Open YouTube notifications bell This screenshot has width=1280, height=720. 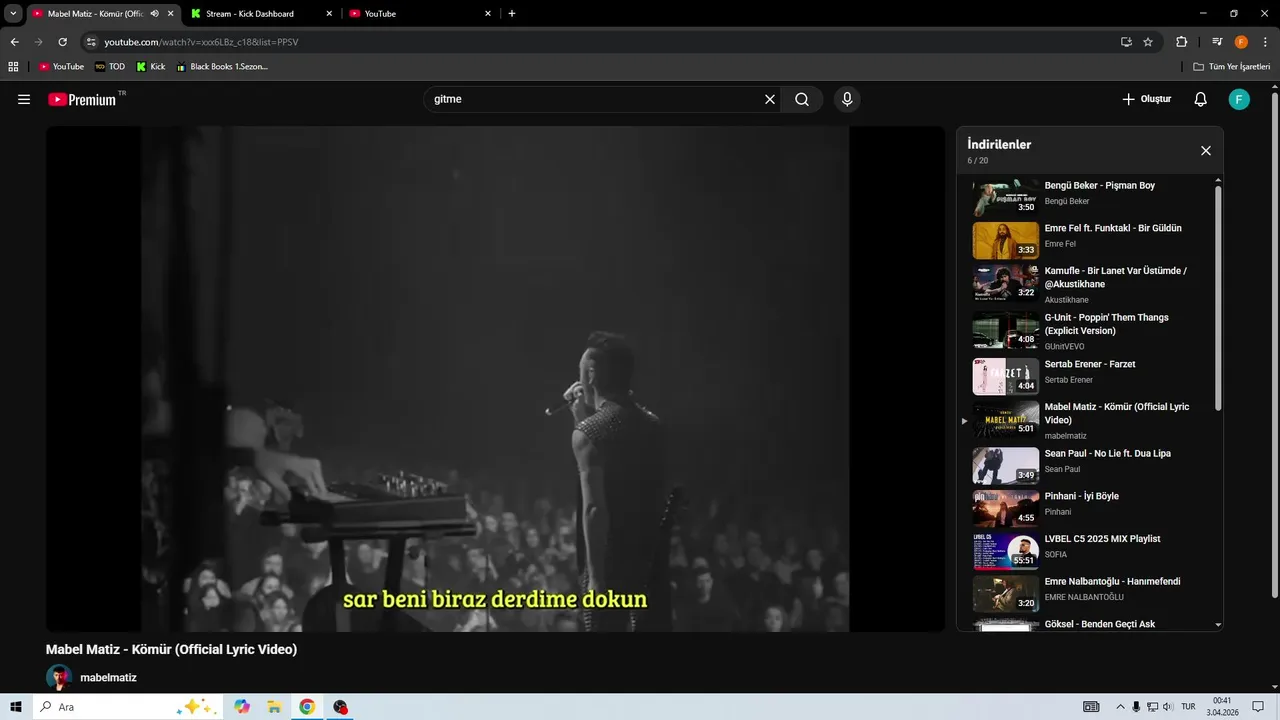1201,99
